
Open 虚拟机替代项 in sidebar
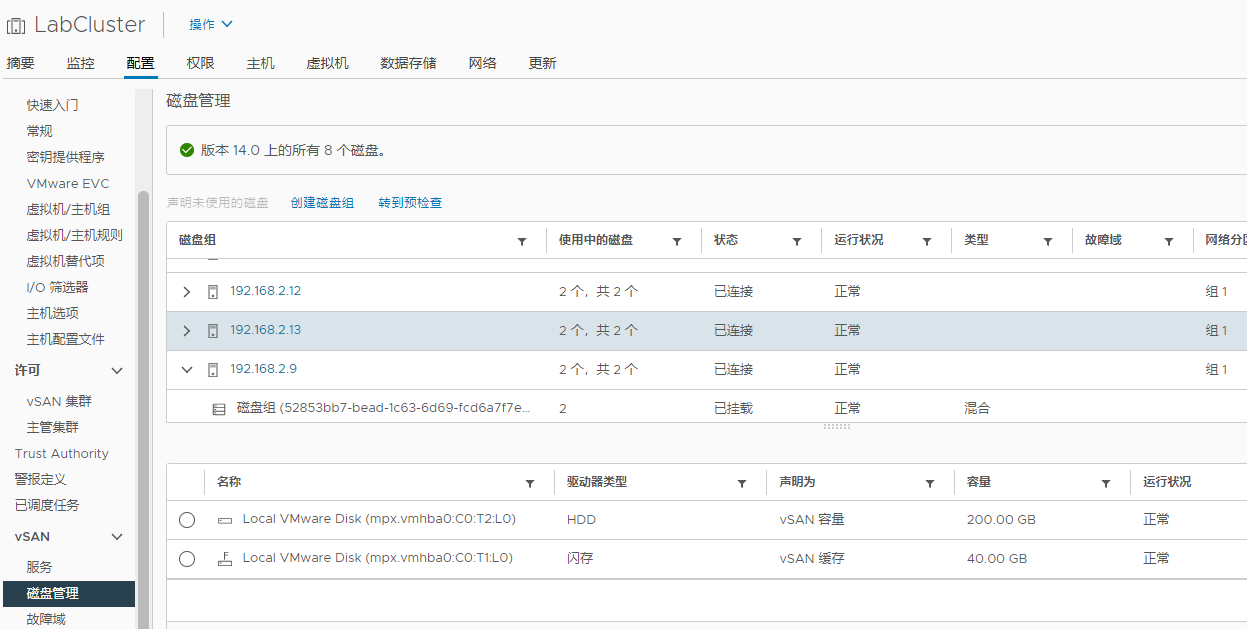[x=66, y=261]
